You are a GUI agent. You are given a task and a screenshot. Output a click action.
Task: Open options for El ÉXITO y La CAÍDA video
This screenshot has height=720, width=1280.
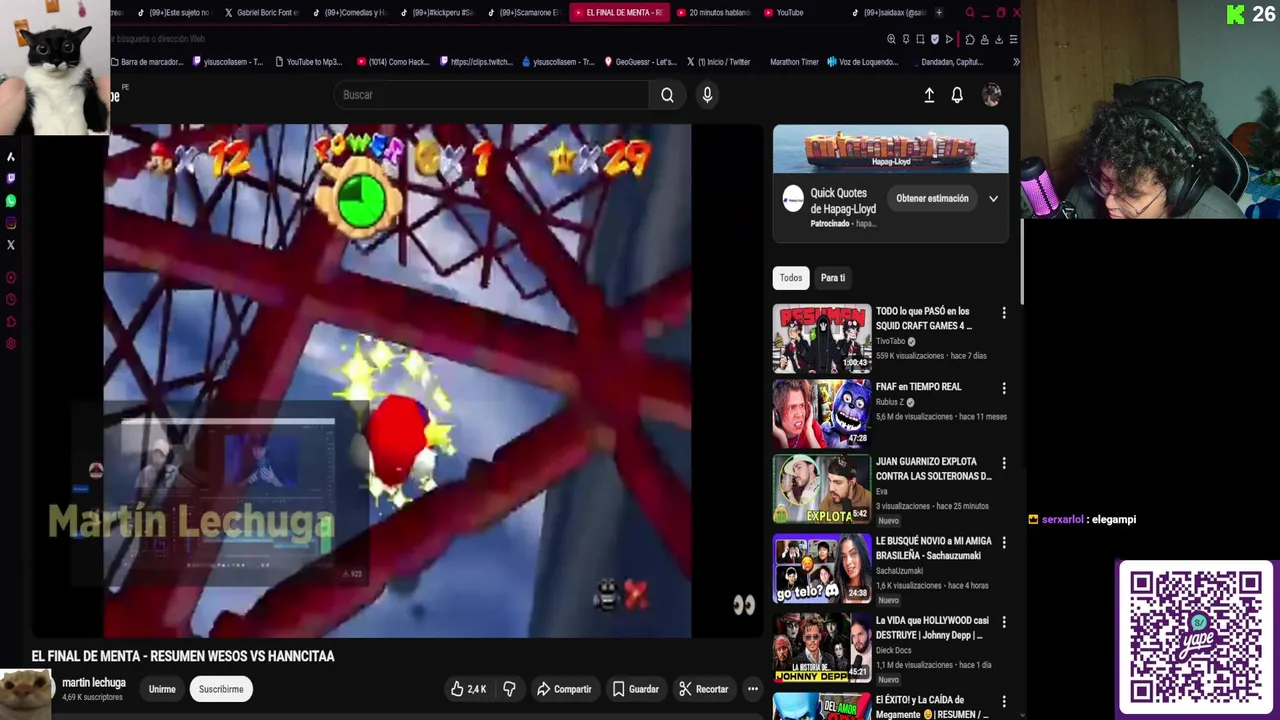1004,702
